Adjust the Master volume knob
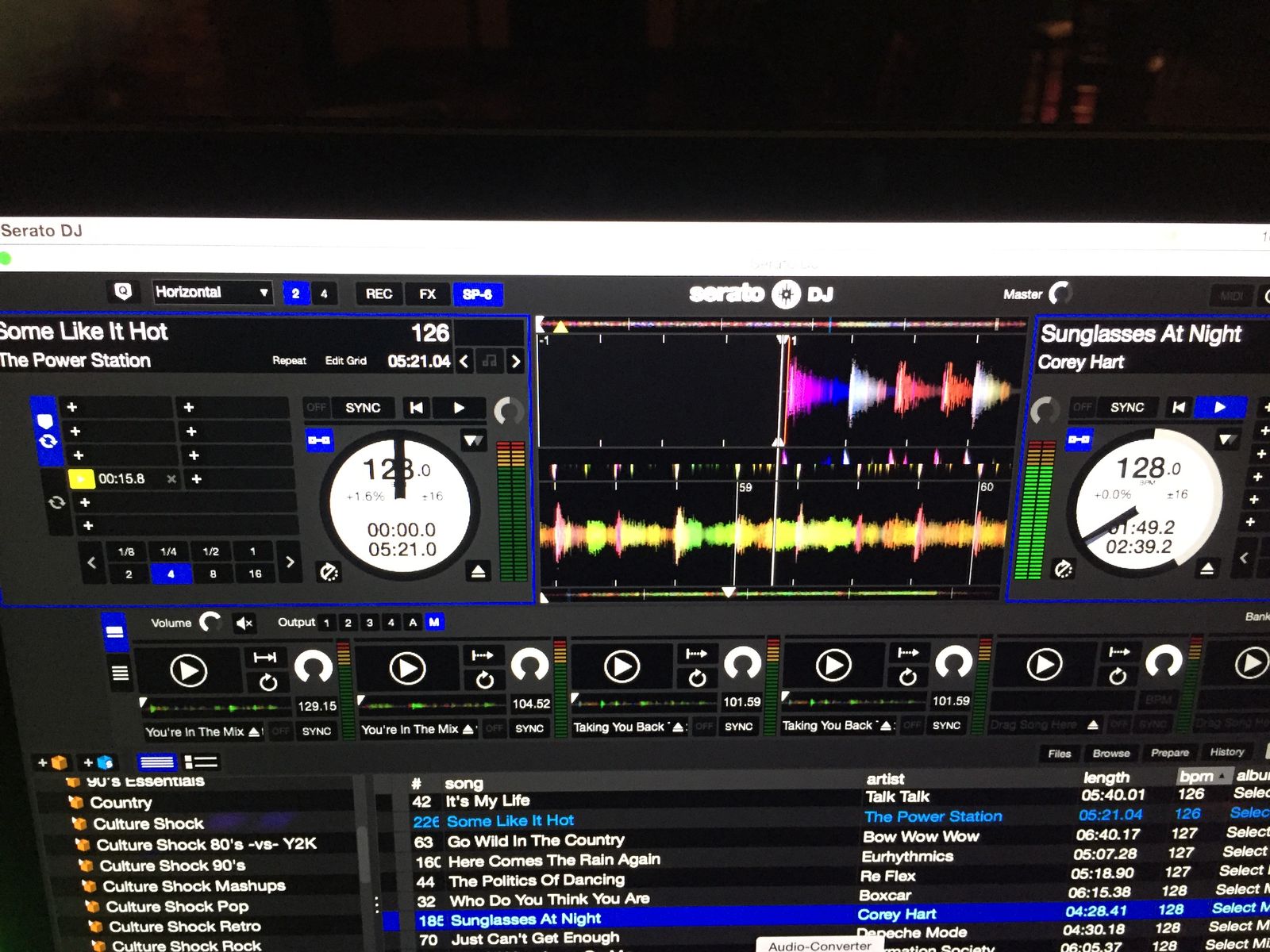This screenshot has width=1270, height=952. 1060,294
